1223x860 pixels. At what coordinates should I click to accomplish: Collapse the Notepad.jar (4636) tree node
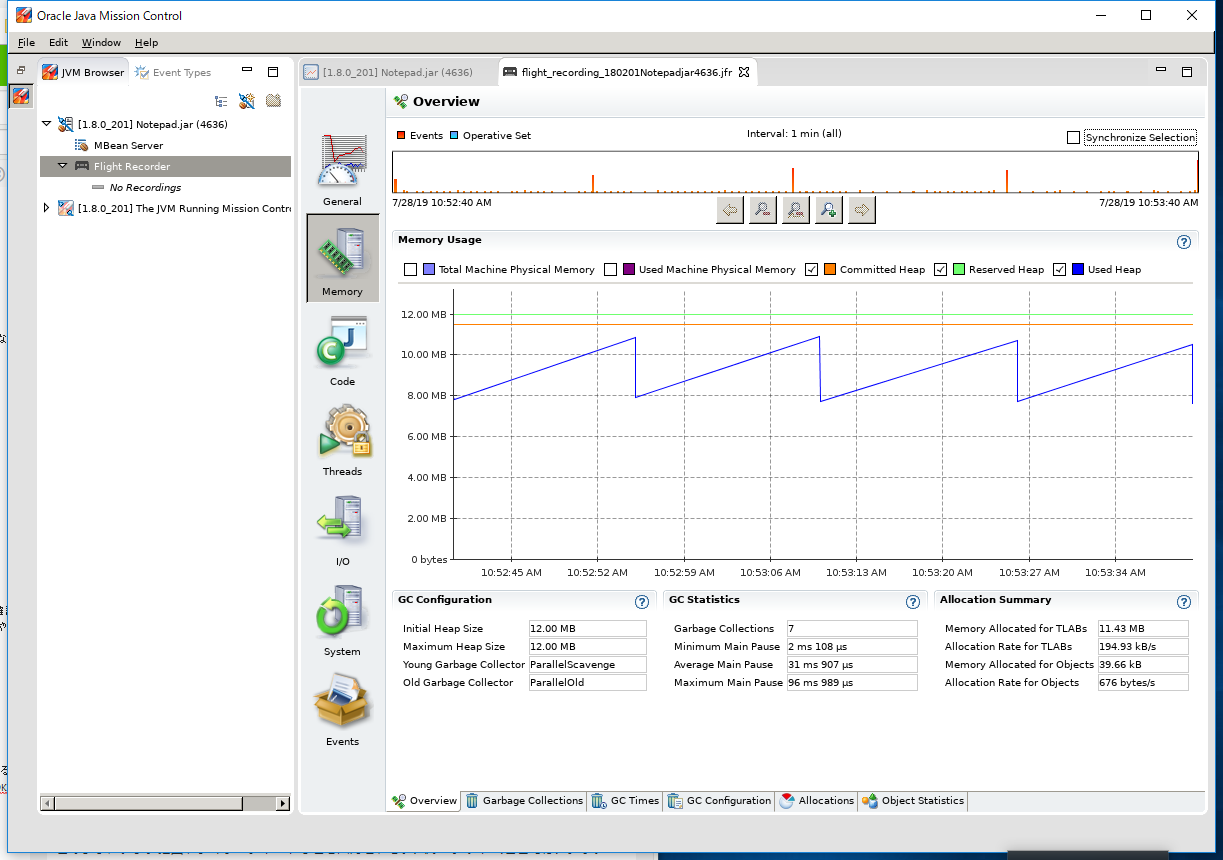(46, 125)
